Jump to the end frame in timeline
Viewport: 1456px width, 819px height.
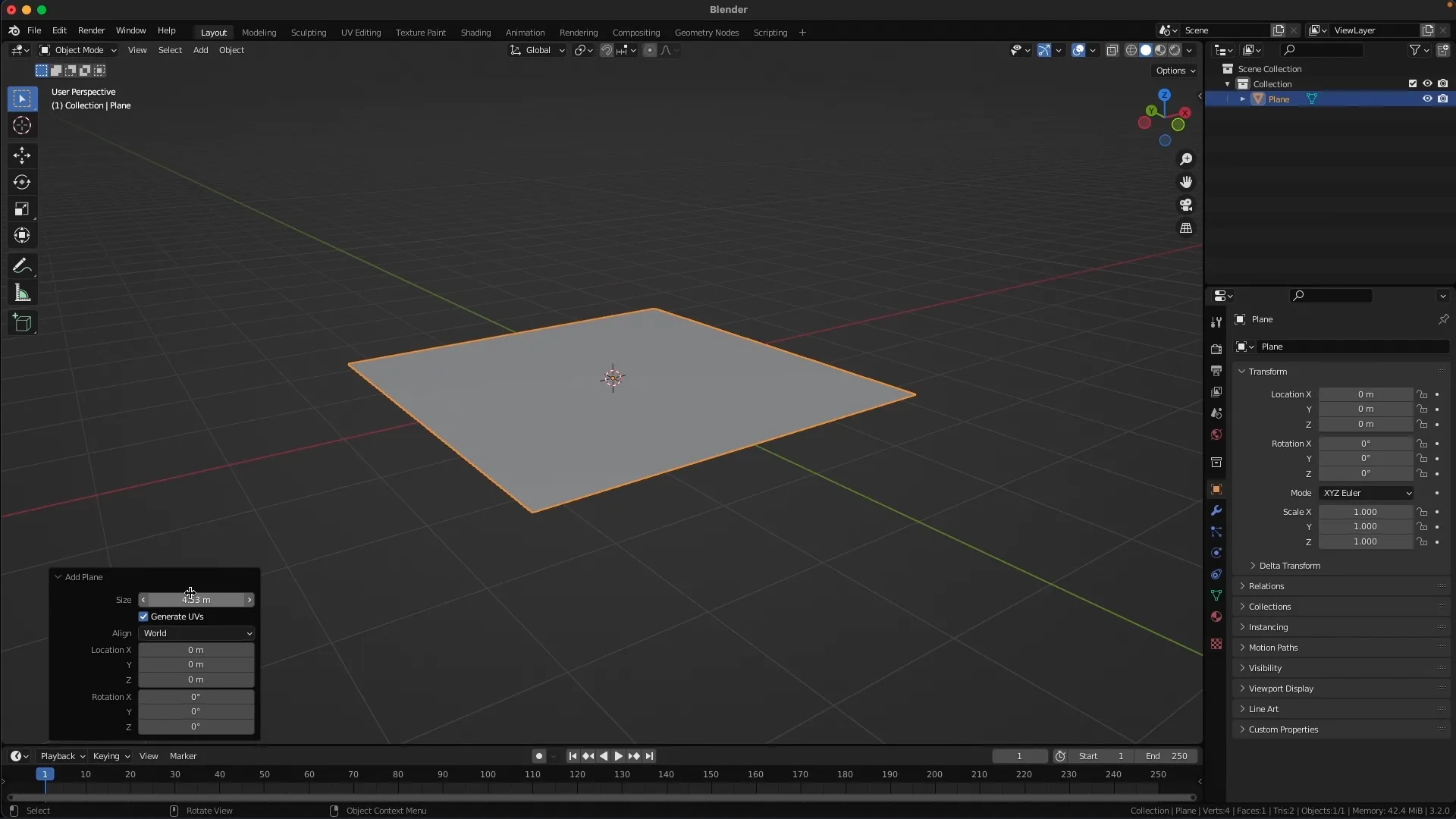(651, 755)
